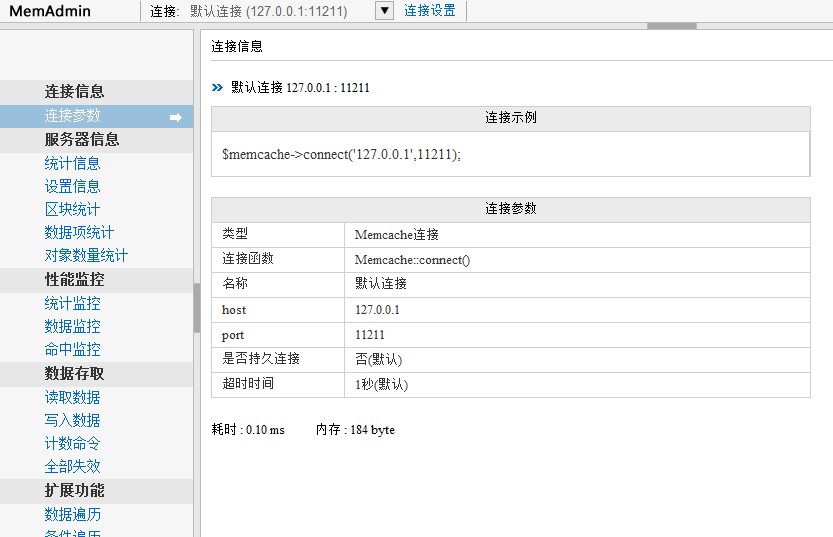The image size is (833, 537).
Task: Click the $memcache->connect code example
Action: [x=342, y=155]
